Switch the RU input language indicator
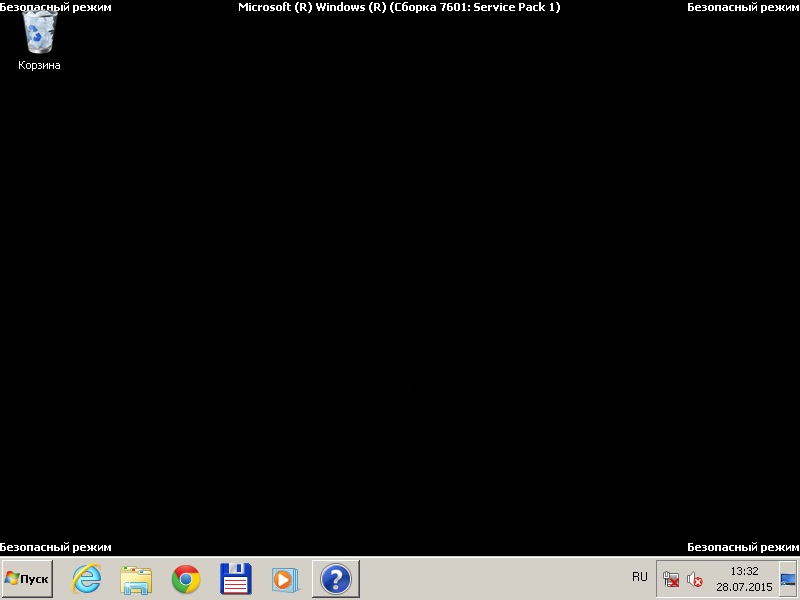800x600 pixels. 639,577
